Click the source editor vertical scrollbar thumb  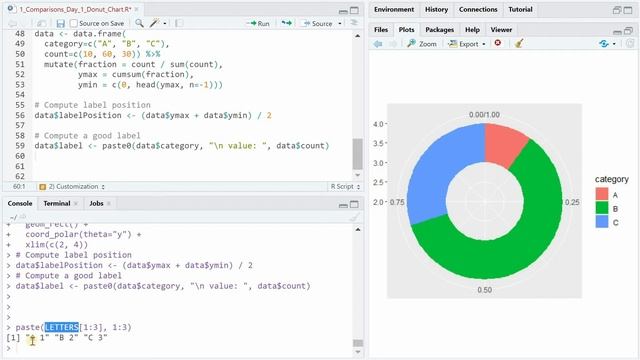pos(358,154)
